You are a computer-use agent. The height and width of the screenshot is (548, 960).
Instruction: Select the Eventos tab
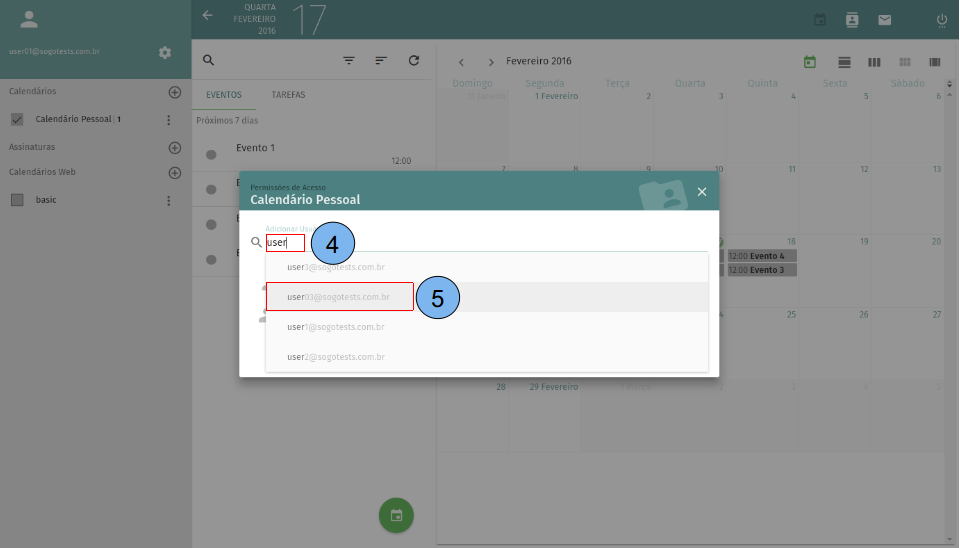click(223, 95)
